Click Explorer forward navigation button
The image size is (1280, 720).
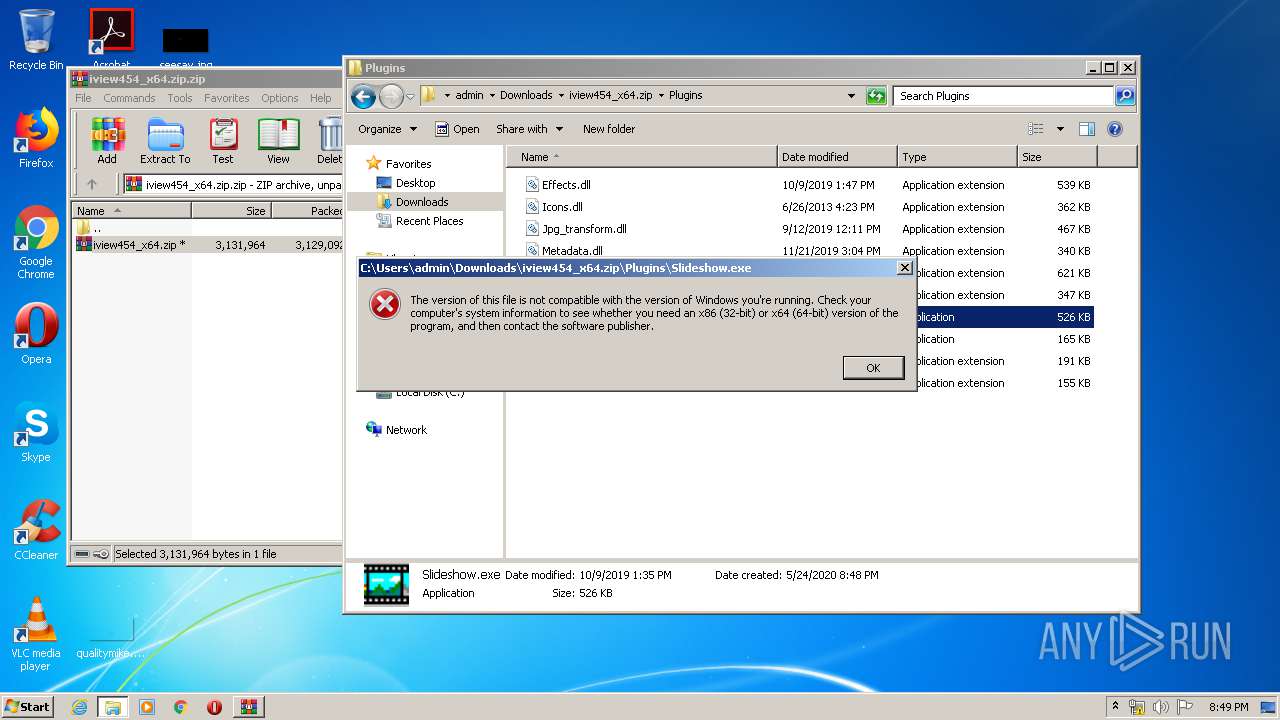391,96
